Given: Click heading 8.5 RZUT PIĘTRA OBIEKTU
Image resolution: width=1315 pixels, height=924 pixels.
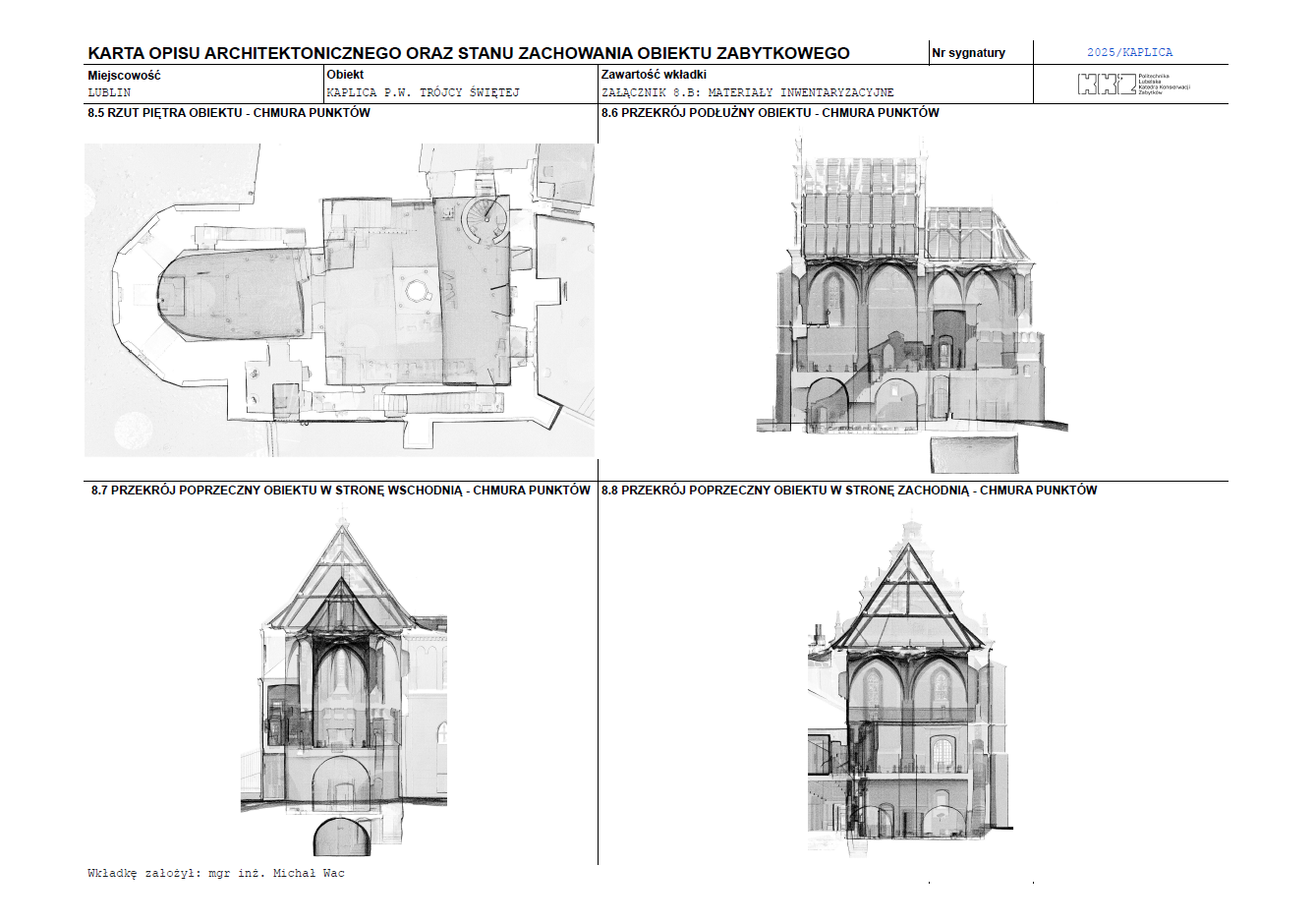Looking at the screenshot, I should (x=229, y=113).
